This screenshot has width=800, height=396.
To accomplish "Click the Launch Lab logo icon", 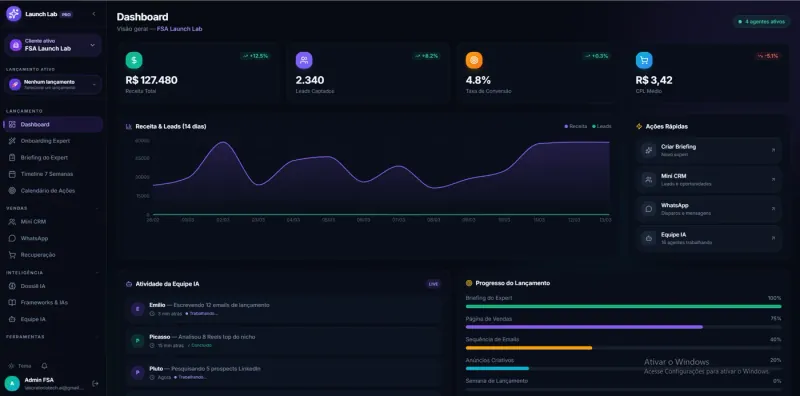I will pyautogui.click(x=14, y=14).
